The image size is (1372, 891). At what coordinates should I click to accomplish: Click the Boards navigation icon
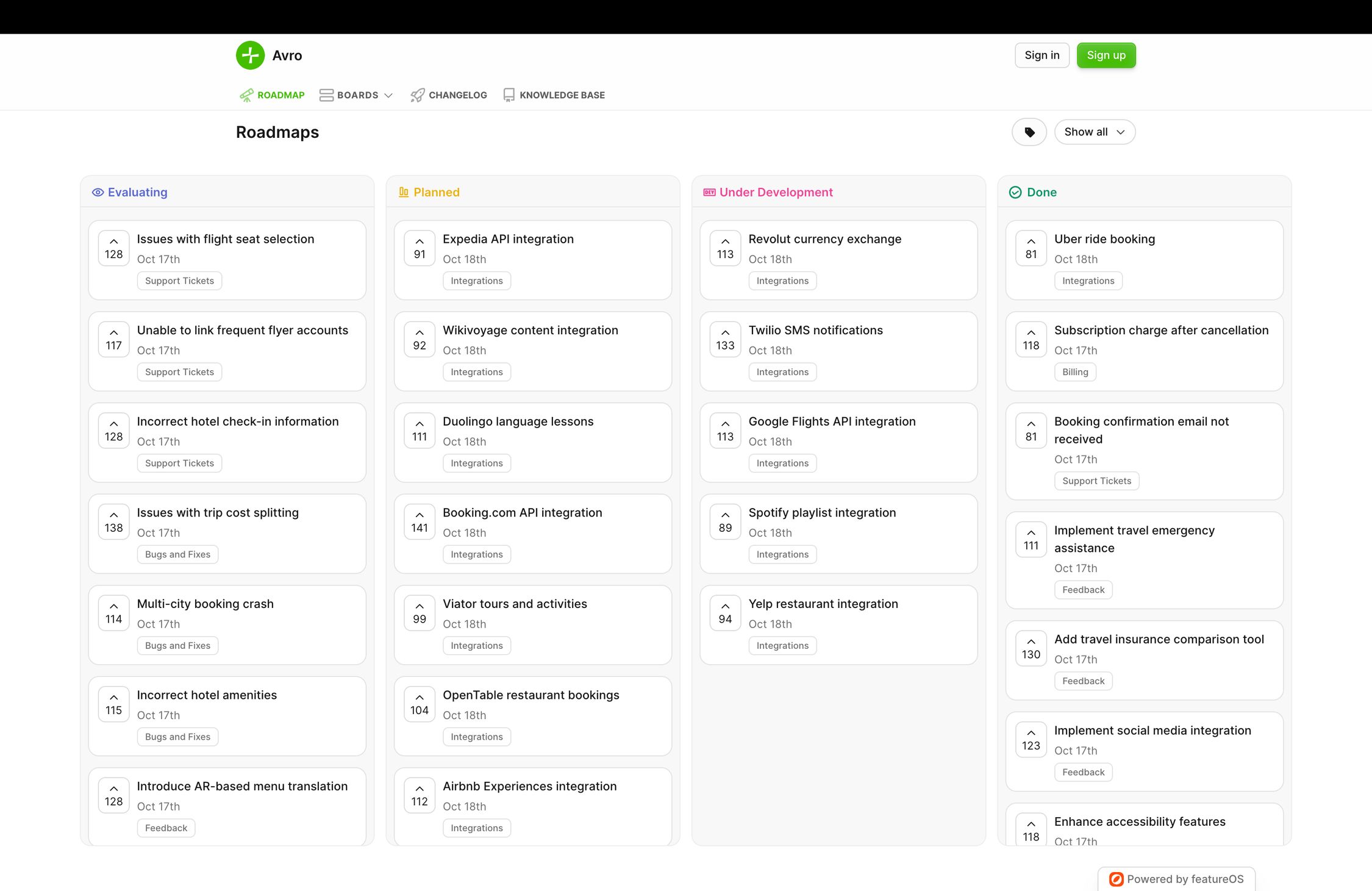click(326, 95)
